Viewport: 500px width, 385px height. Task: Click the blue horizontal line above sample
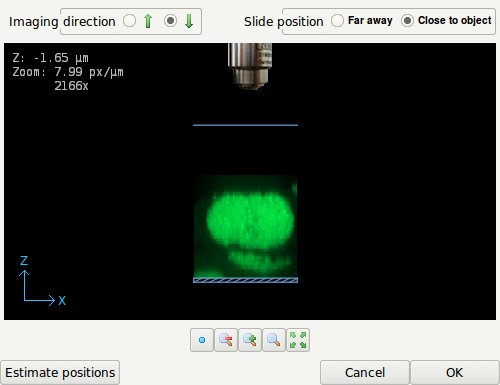[x=245, y=125]
